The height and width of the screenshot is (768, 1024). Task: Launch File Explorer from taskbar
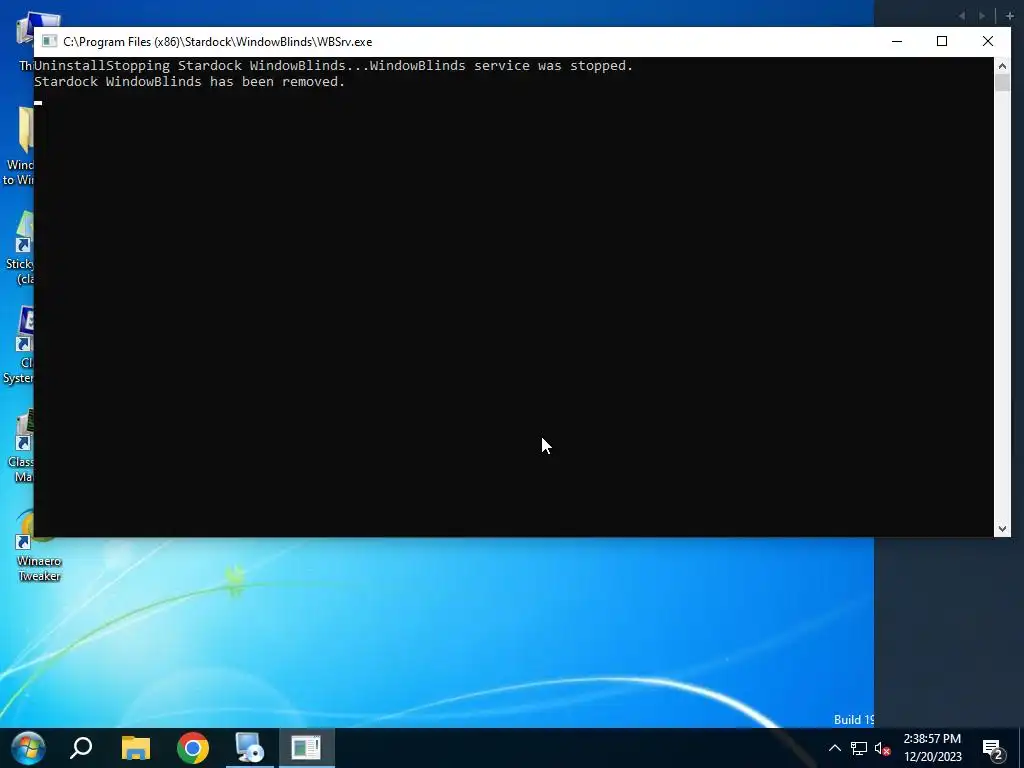pyautogui.click(x=136, y=748)
